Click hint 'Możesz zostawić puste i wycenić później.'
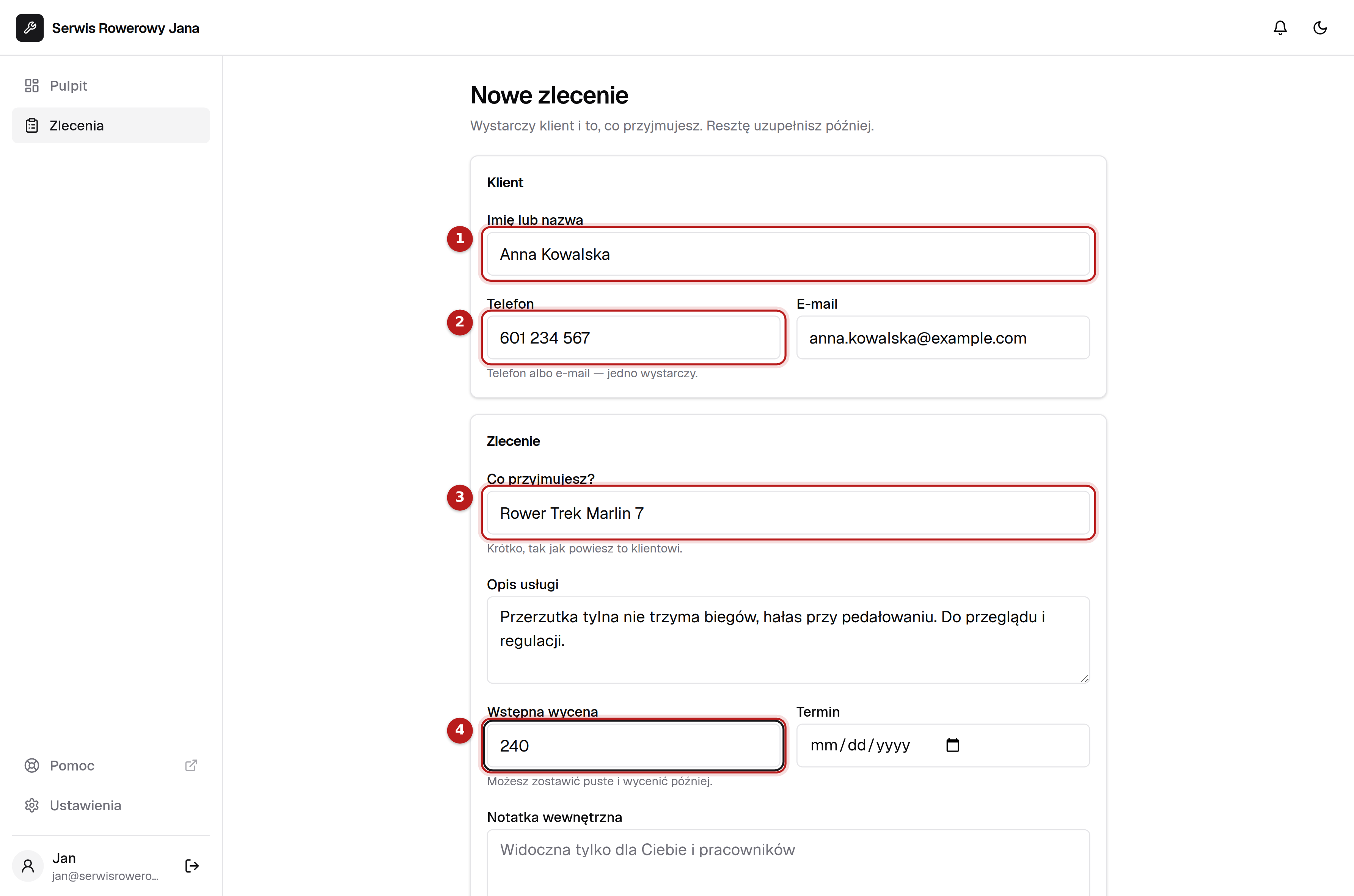The height and width of the screenshot is (896, 1354). [600, 781]
